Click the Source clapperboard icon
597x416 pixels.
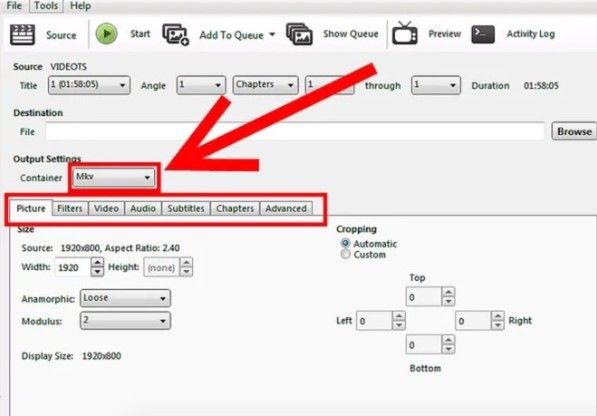coord(22,35)
